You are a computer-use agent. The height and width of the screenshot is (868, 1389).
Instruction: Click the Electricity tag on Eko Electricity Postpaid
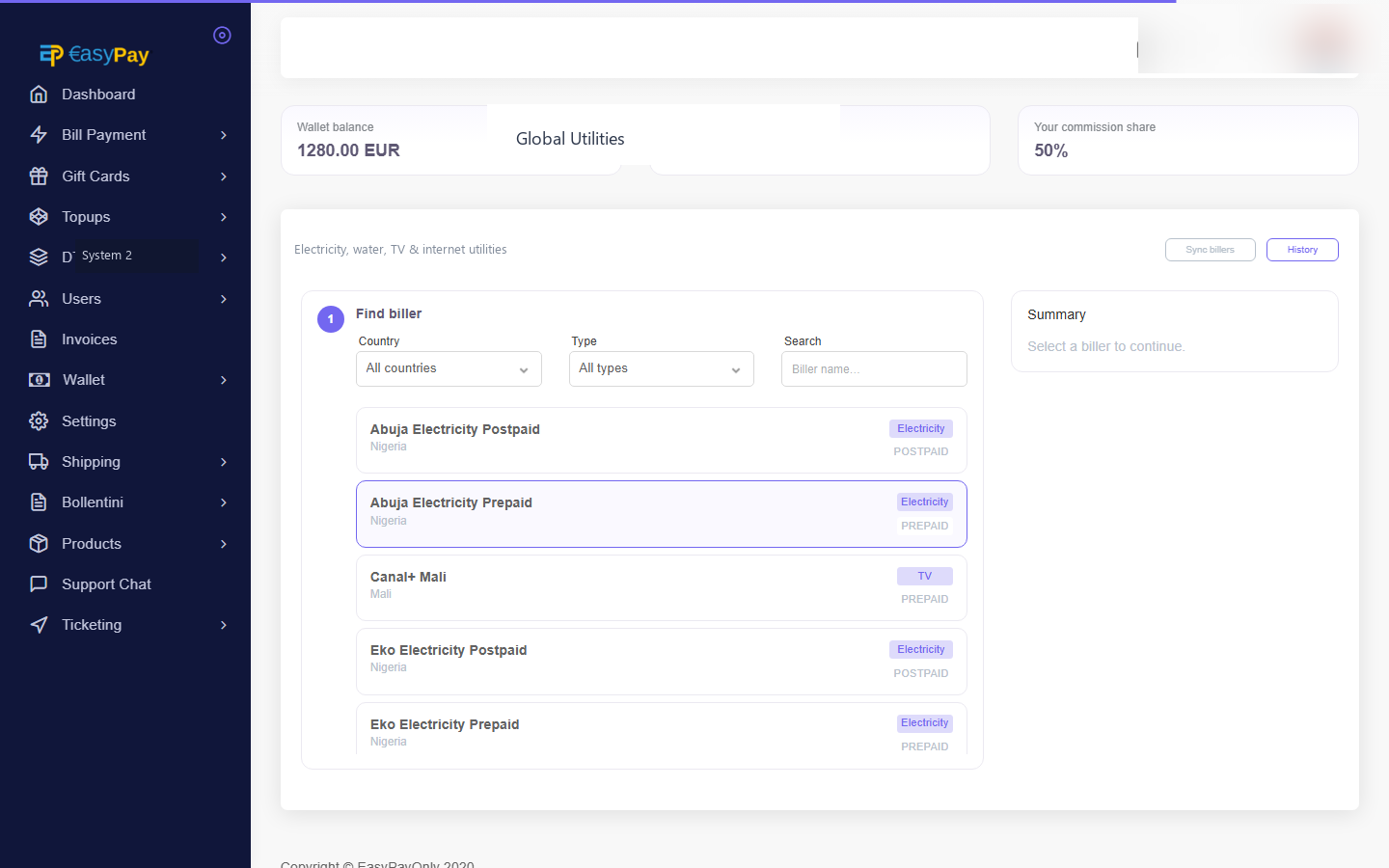921,649
